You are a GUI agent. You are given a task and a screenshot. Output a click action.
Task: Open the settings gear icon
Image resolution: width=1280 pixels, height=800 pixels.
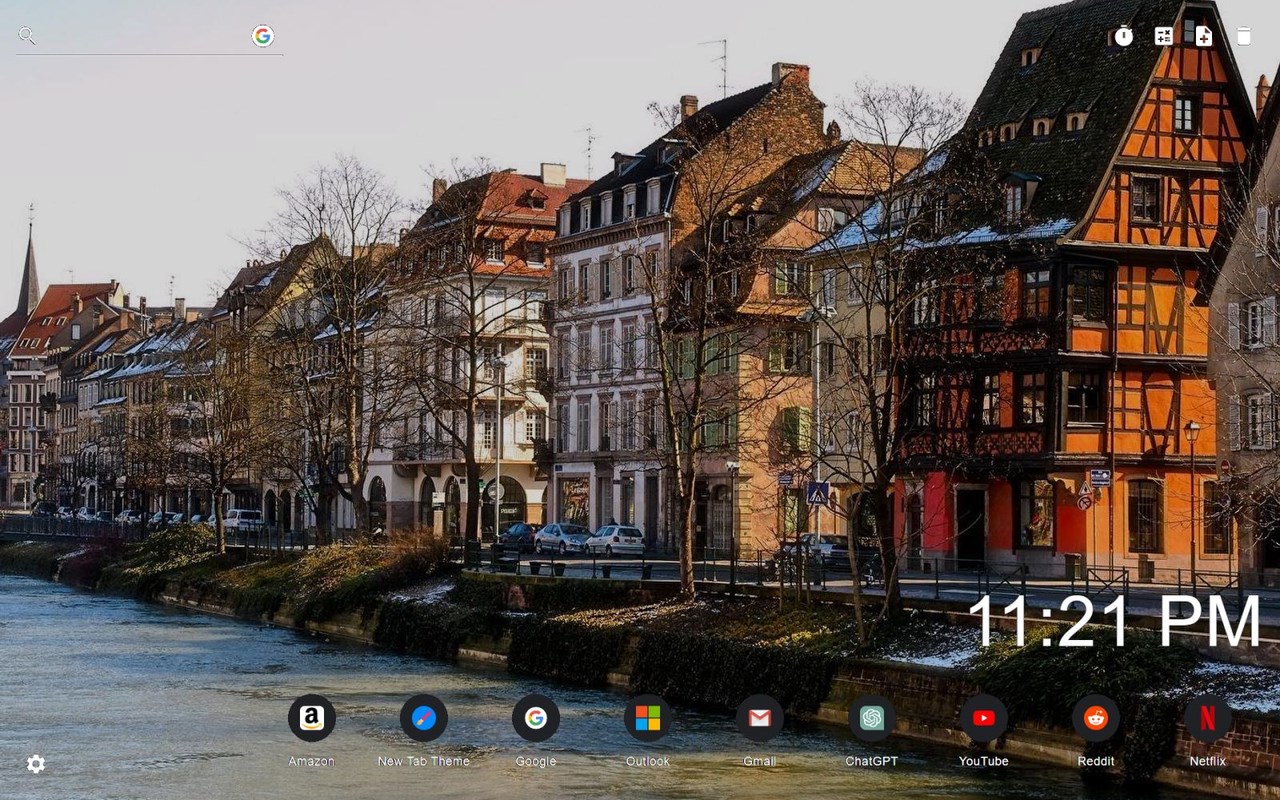click(36, 764)
